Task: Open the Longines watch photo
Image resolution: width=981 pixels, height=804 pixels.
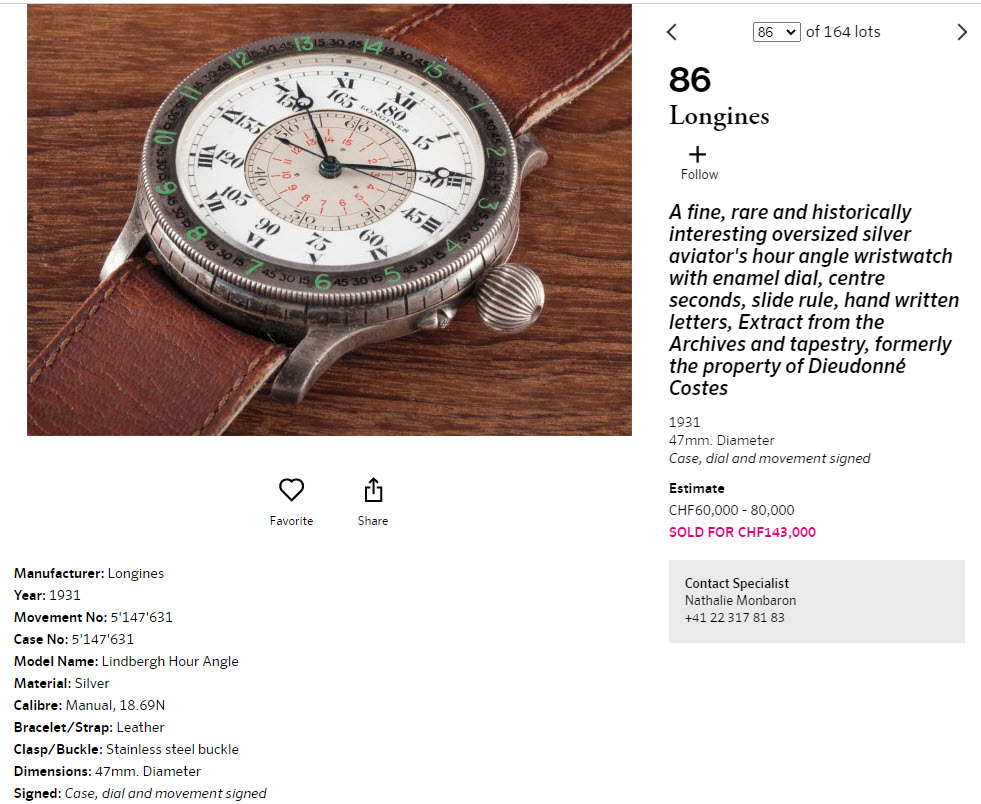Action: (x=329, y=220)
